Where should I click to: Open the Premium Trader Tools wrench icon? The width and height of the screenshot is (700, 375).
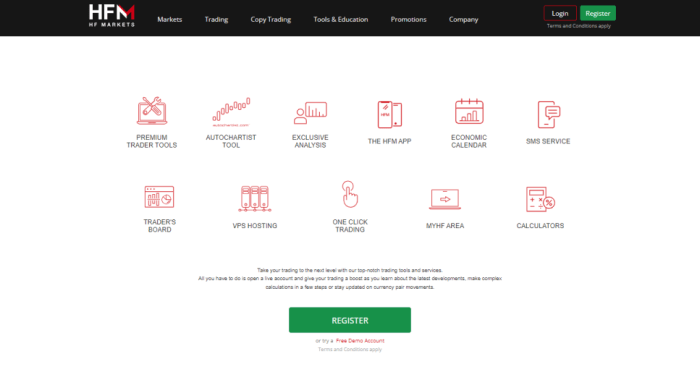(x=152, y=111)
